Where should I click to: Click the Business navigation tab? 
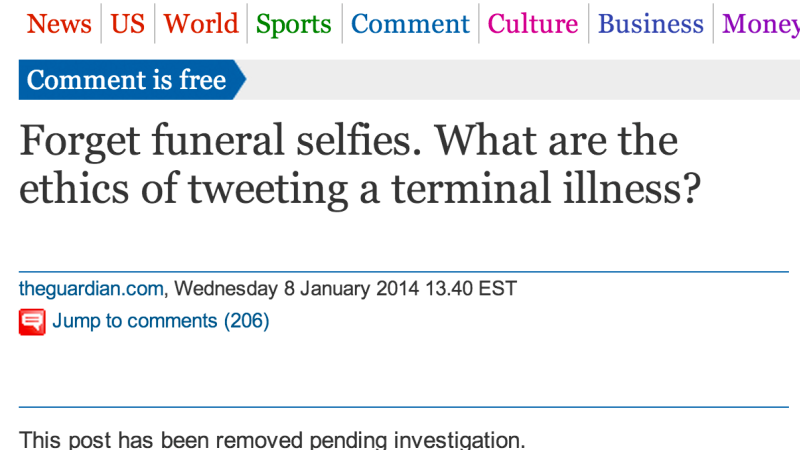(x=650, y=23)
